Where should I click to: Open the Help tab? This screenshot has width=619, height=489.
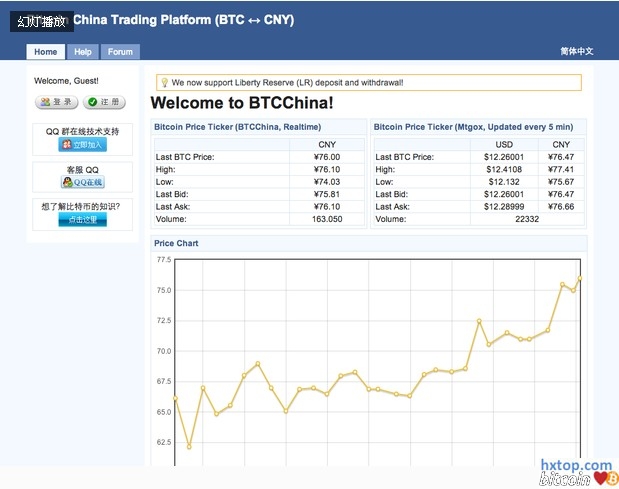[83, 52]
